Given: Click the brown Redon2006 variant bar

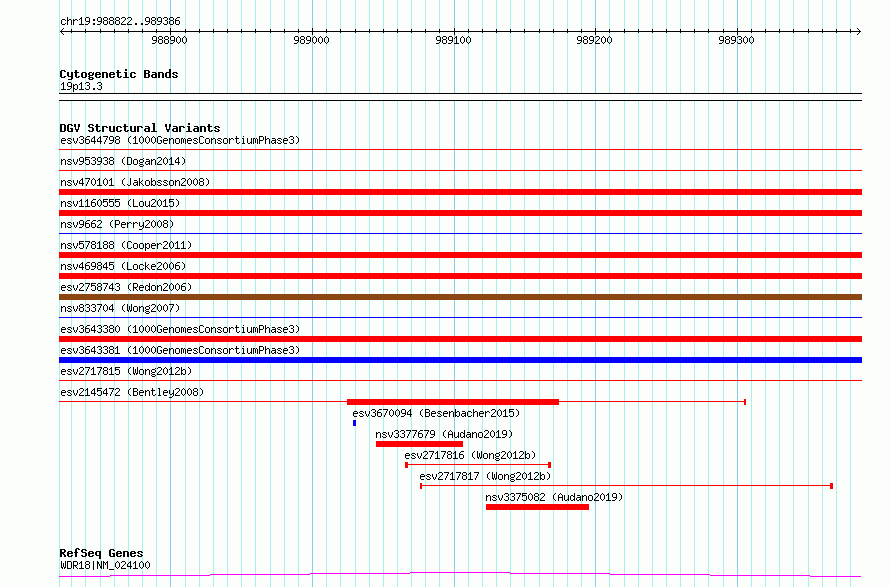Looking at the screenshot, I should 460,297.
